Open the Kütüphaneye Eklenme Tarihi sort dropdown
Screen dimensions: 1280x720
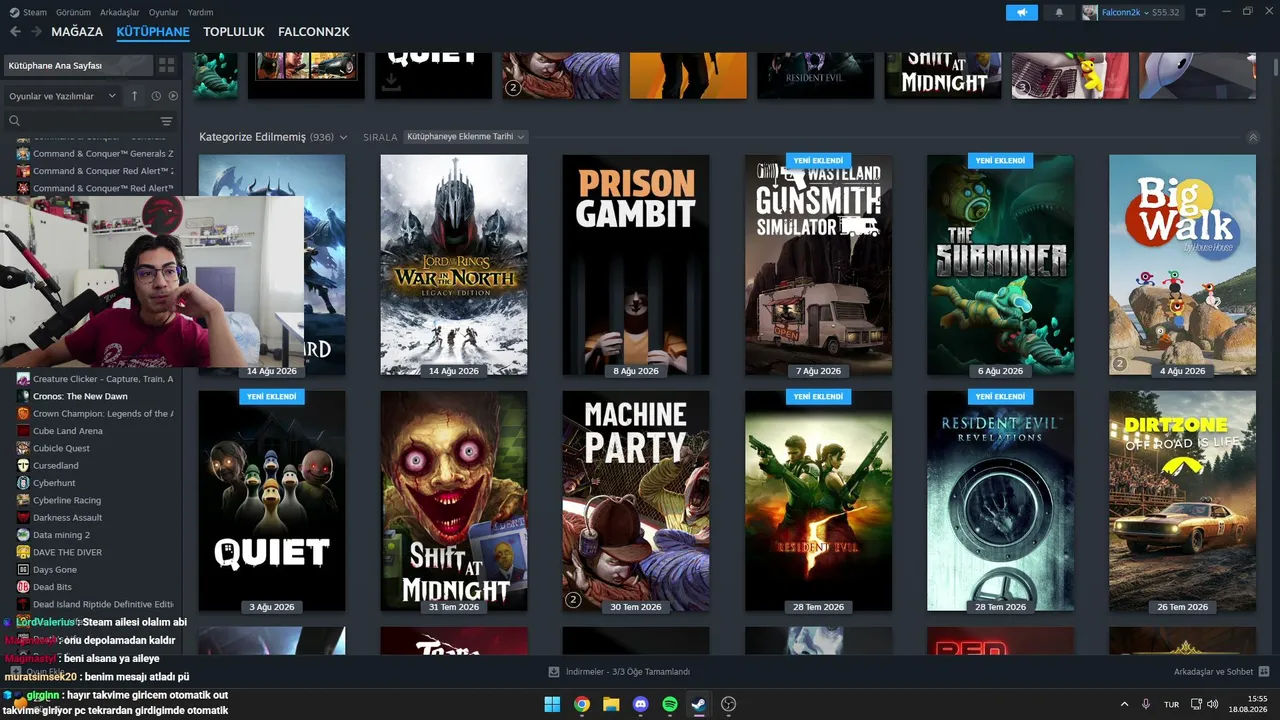[465, 137]
